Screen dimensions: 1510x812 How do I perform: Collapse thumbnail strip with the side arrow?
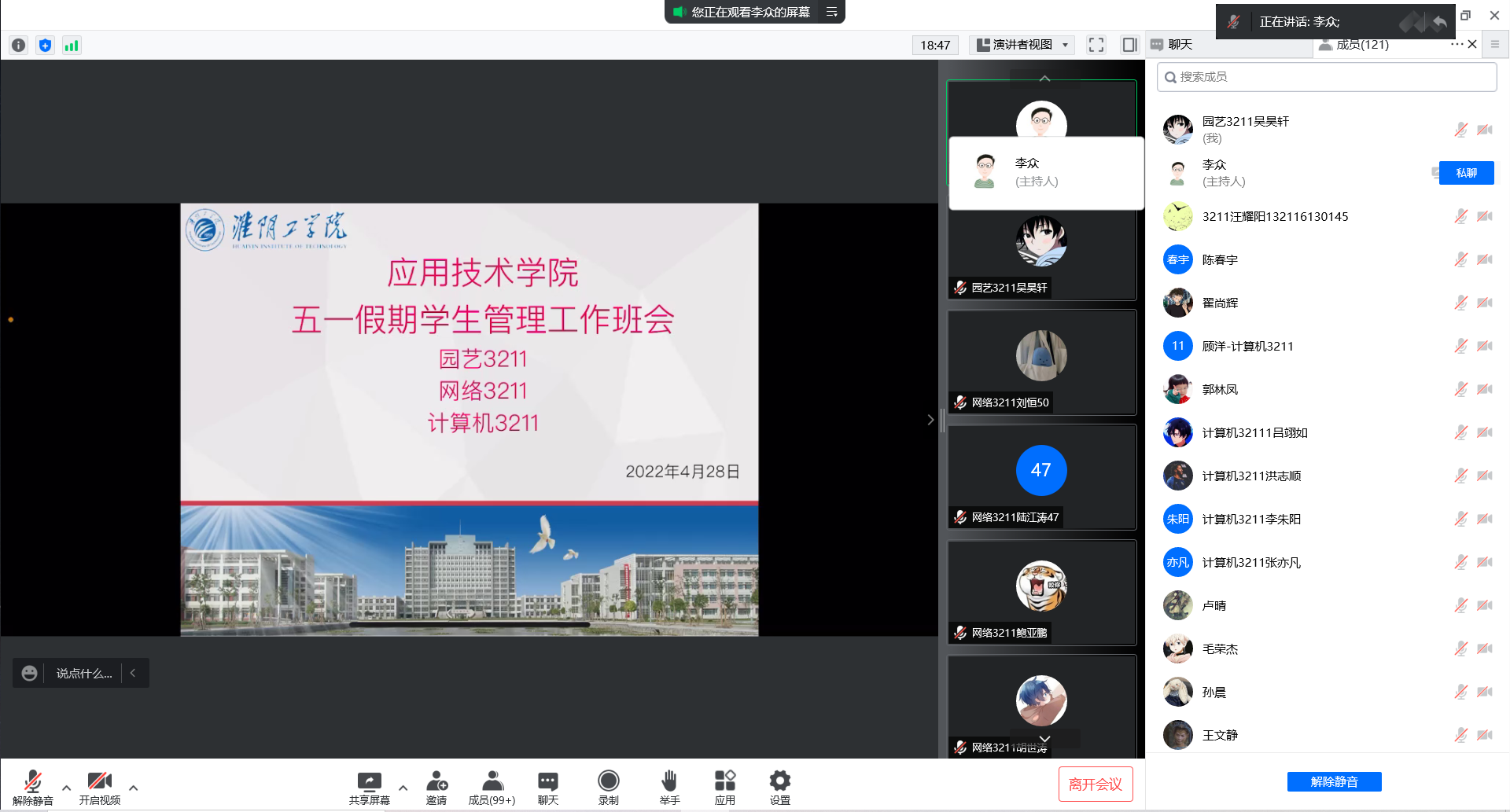pos(930,420)
